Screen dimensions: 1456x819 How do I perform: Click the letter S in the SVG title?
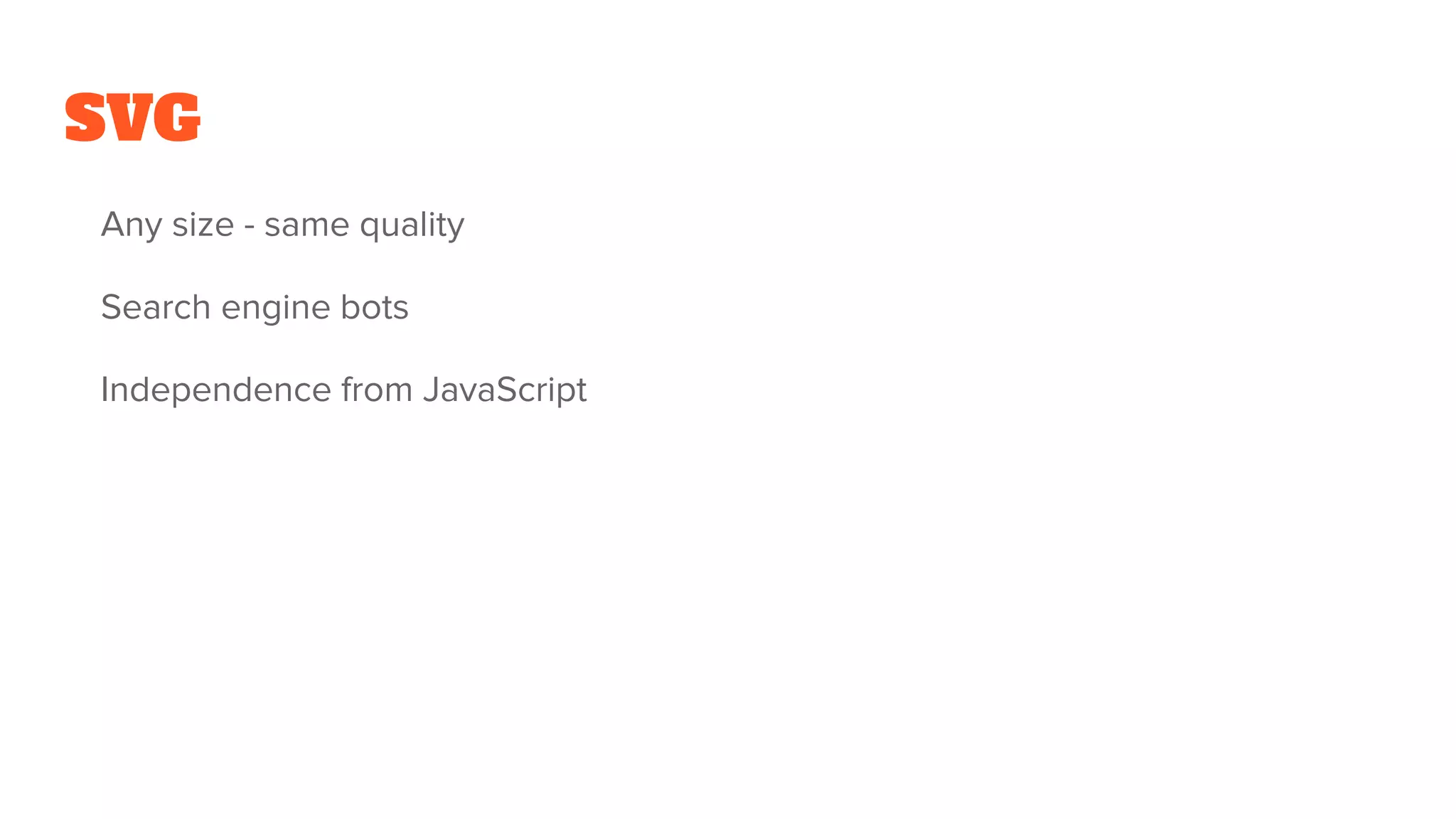coord(86,117)
